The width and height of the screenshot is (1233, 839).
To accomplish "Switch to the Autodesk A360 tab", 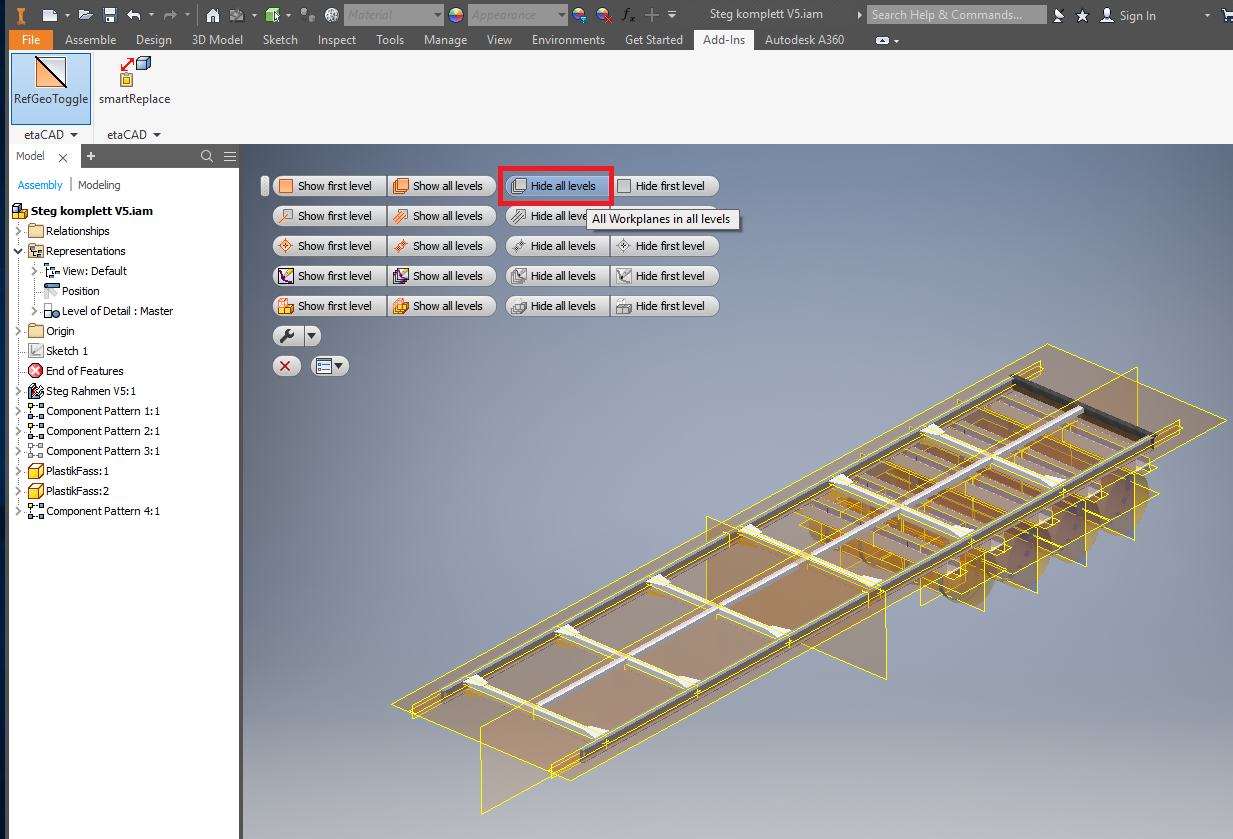I will coord(804,40).
